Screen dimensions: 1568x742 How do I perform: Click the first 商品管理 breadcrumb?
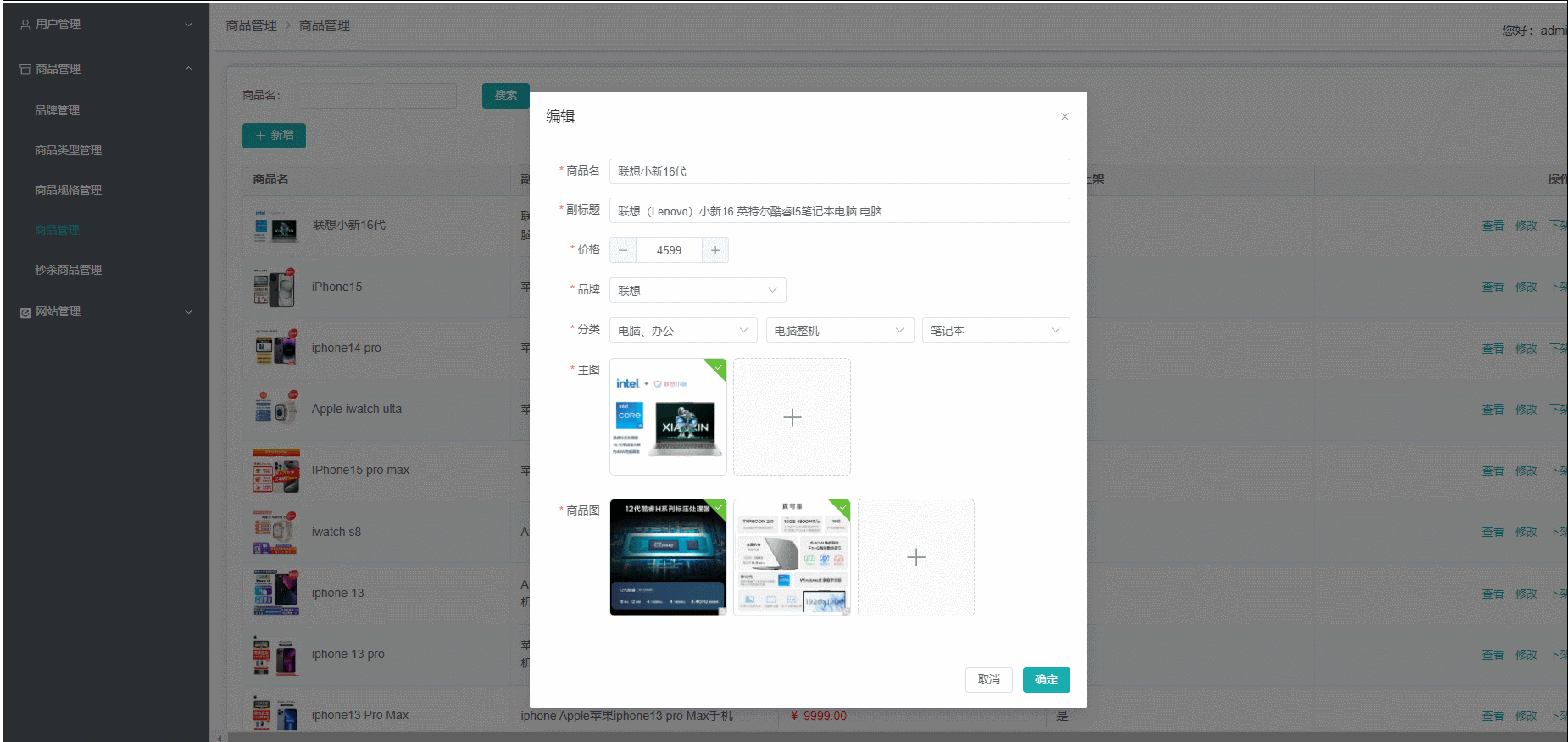(x=252, y=25)
